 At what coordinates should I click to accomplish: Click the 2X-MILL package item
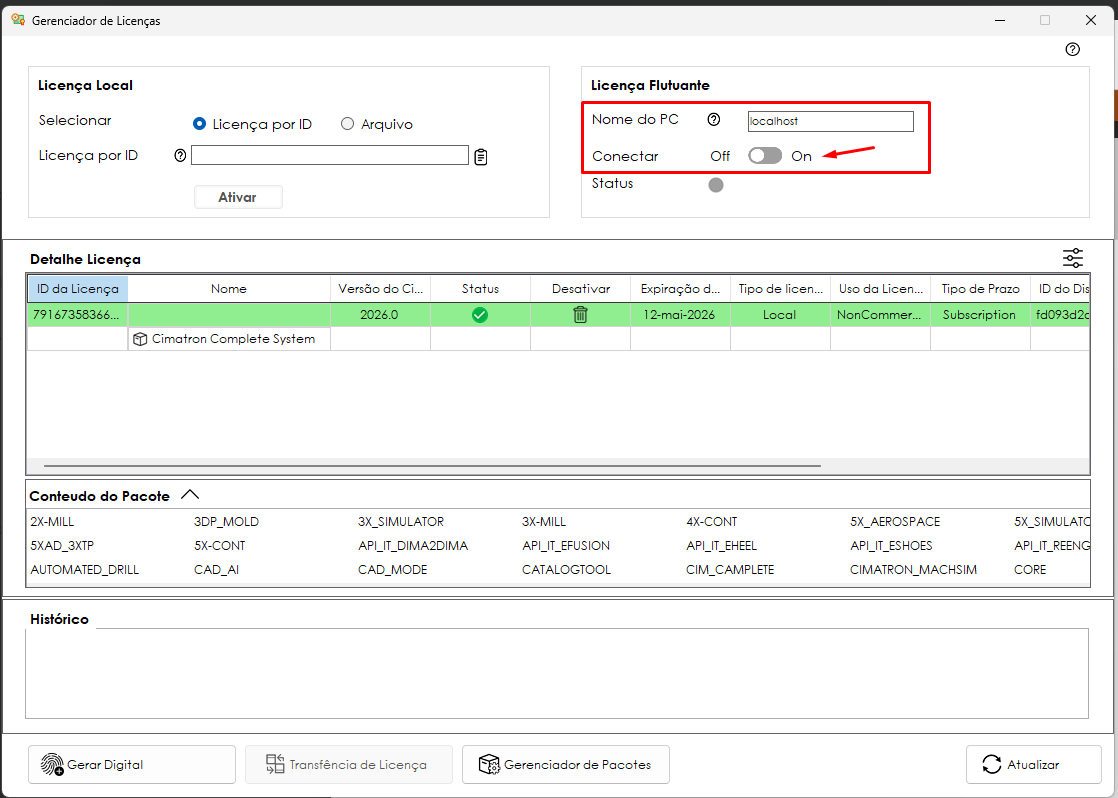coord(52,521)
